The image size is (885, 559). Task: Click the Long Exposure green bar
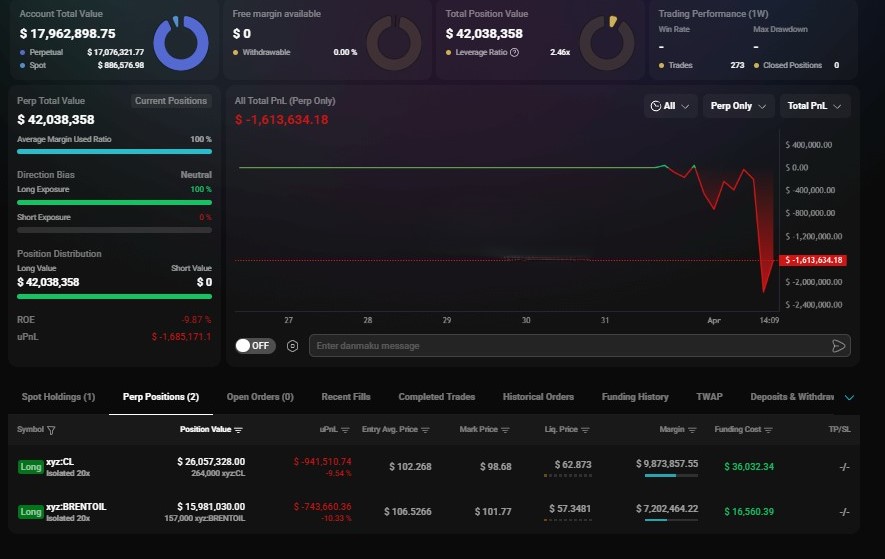(x=115, y=202)
